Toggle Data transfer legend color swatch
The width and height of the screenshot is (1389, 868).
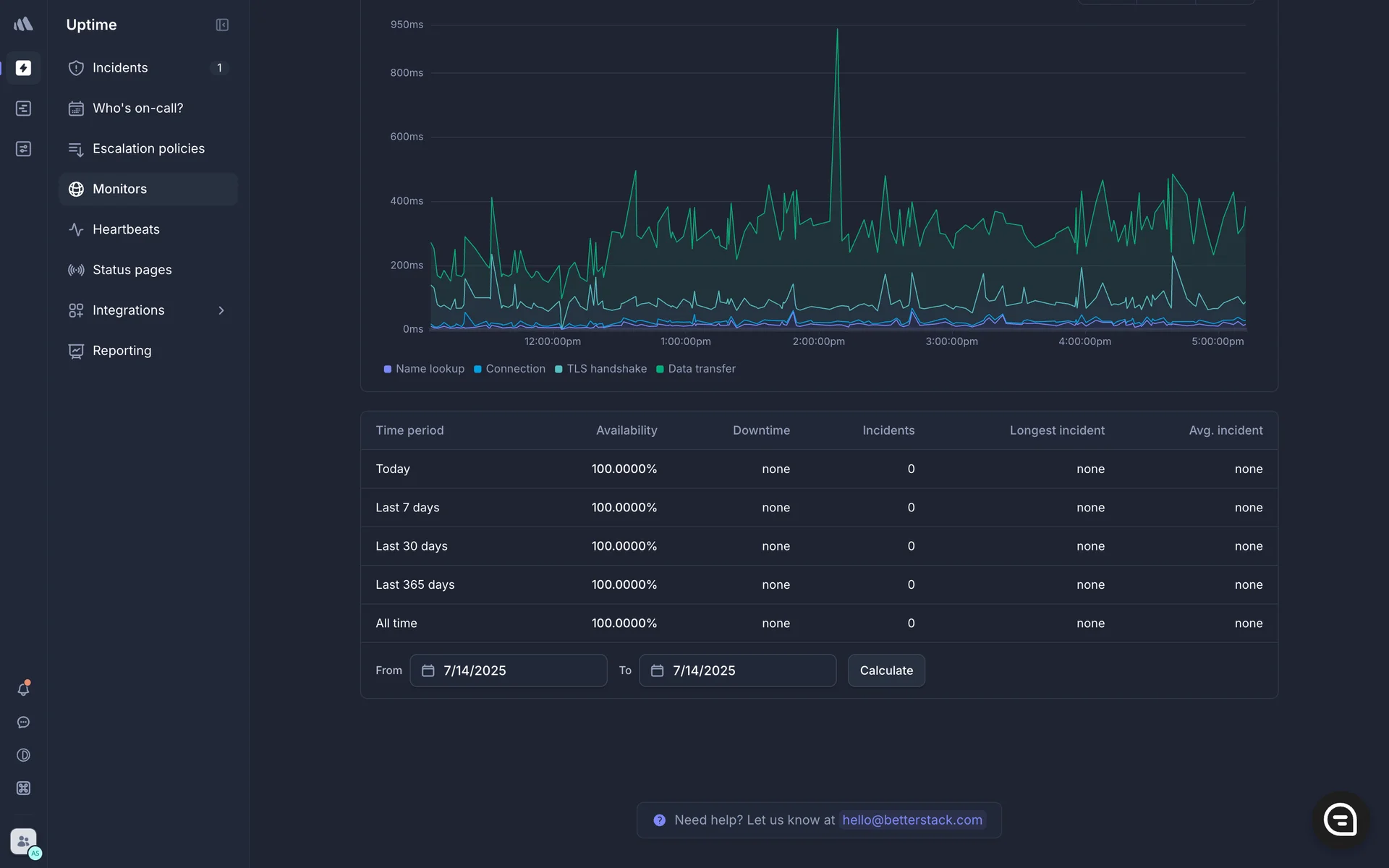pos(660,369)
